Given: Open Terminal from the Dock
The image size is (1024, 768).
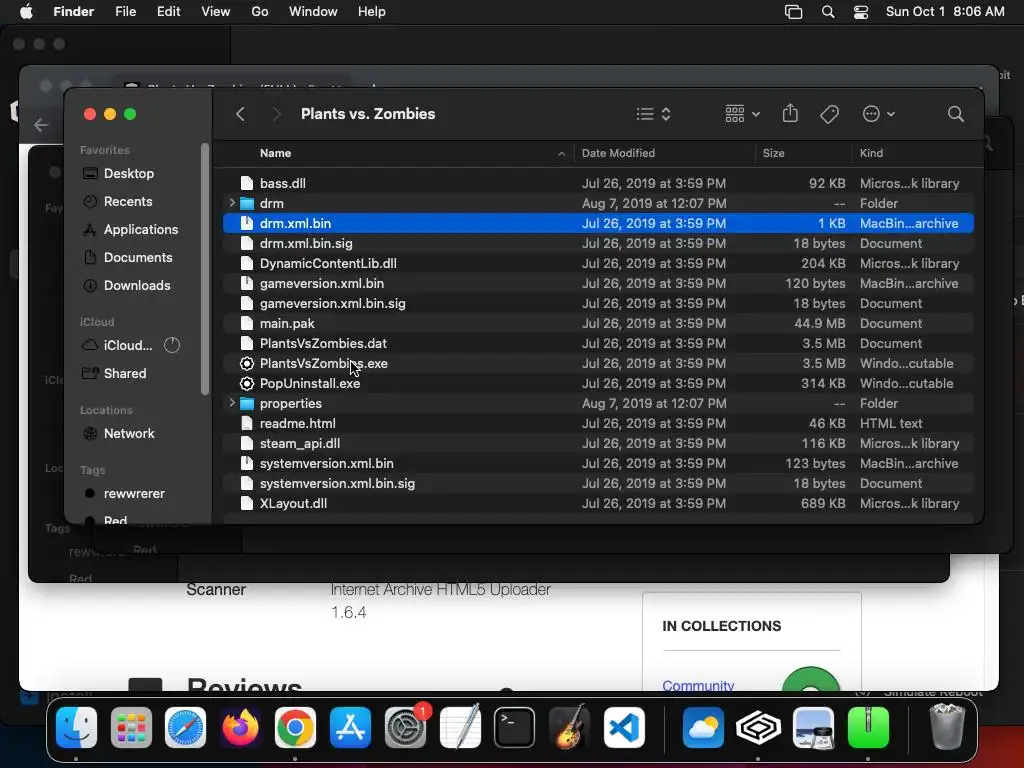Looking at the screenshot, I should pos(515,728).
